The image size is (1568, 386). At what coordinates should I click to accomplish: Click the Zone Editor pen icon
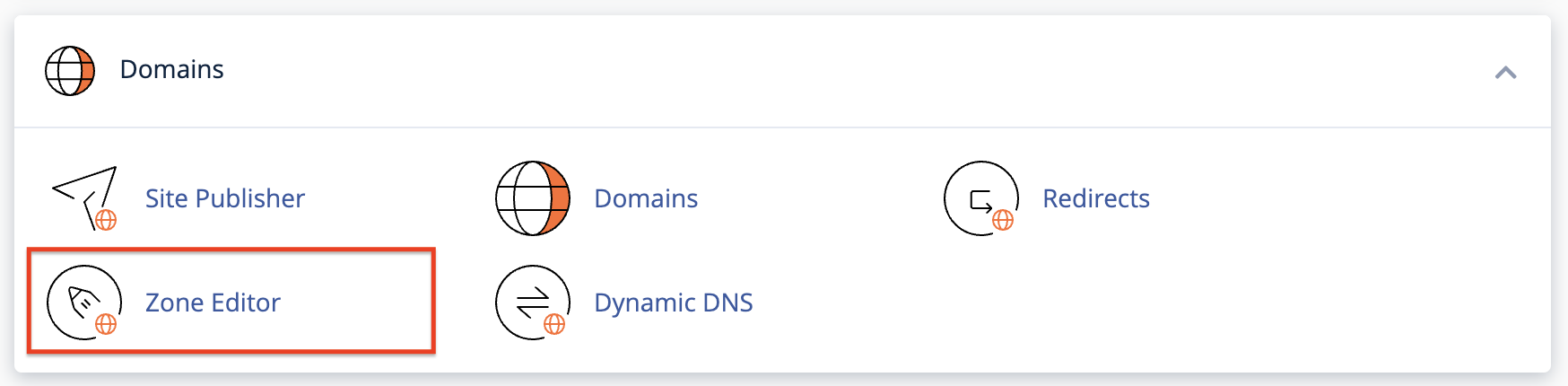tap(83, 303)
